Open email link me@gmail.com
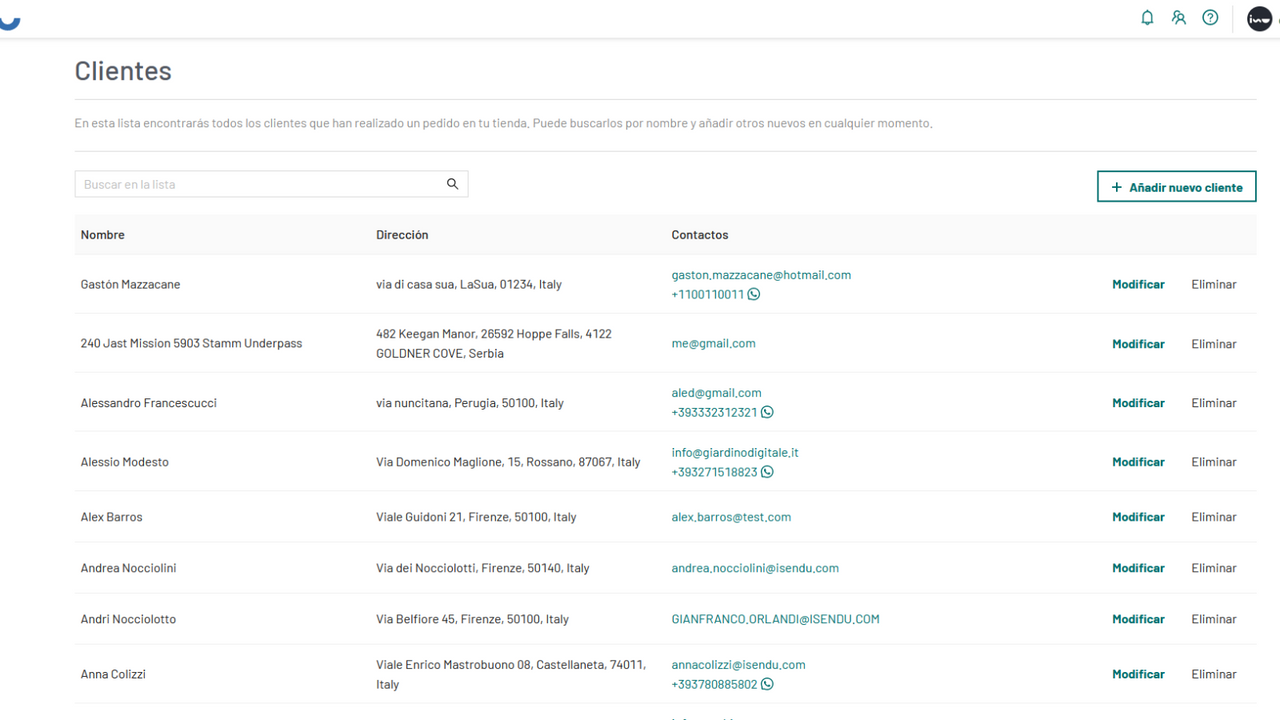 (713, 343)
